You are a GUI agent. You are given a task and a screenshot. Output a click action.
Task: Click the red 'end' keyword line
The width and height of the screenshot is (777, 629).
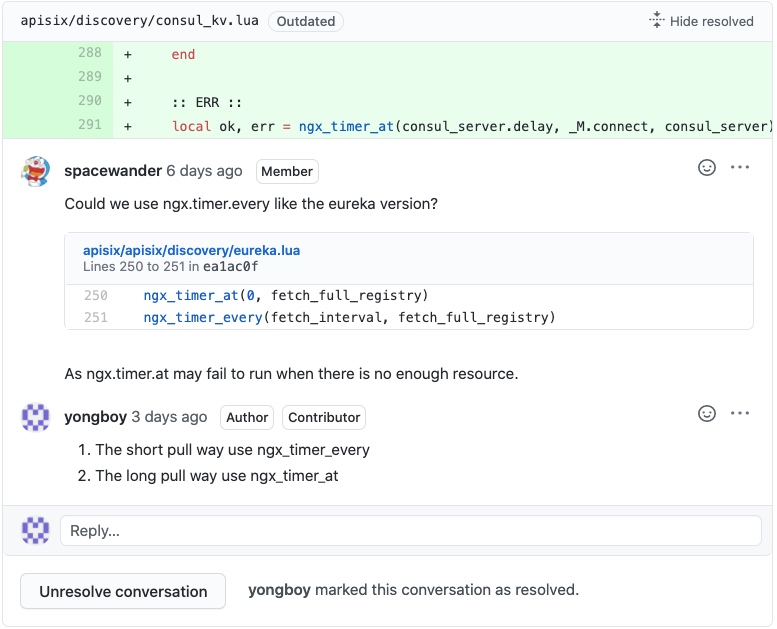click(x=183, y=55)
